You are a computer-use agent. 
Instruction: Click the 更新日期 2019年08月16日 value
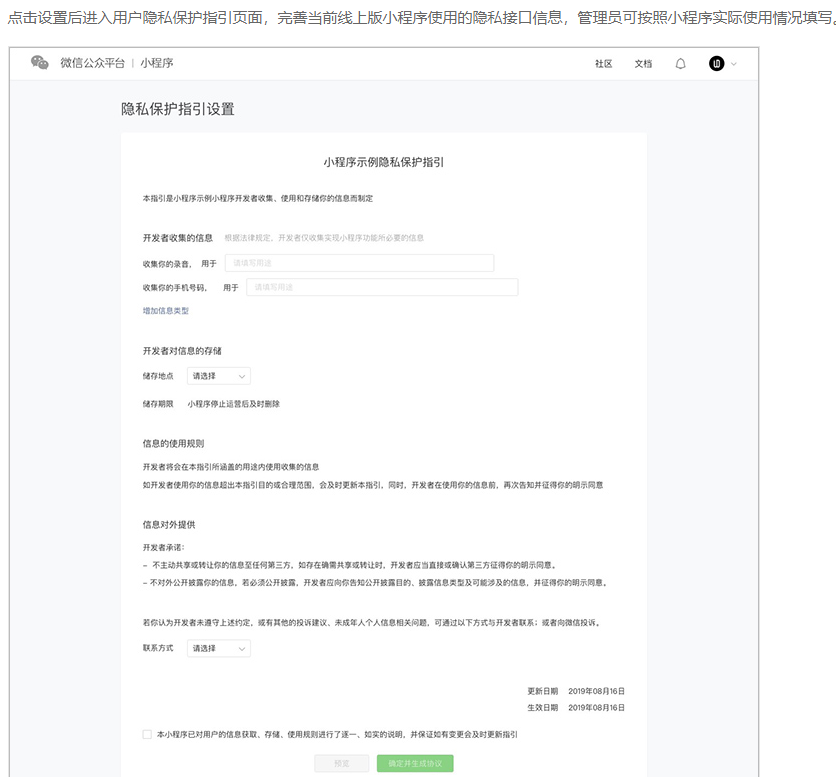pos(596,691)
